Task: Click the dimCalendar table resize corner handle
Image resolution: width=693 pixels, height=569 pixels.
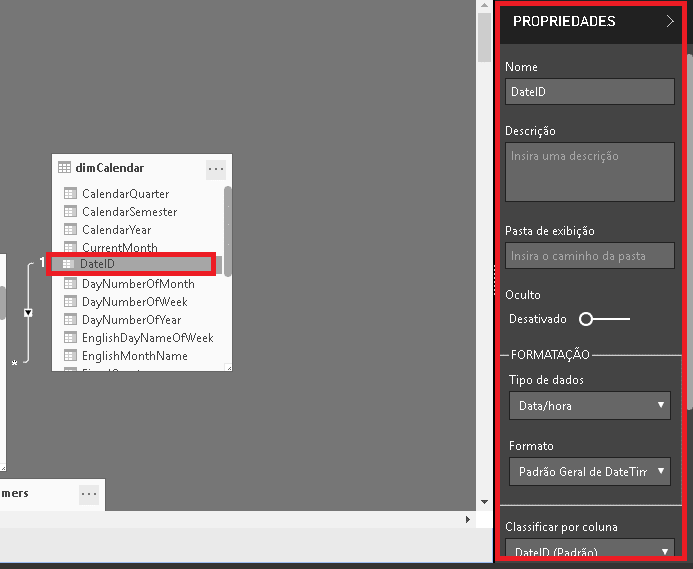Action: pos(228,367)
